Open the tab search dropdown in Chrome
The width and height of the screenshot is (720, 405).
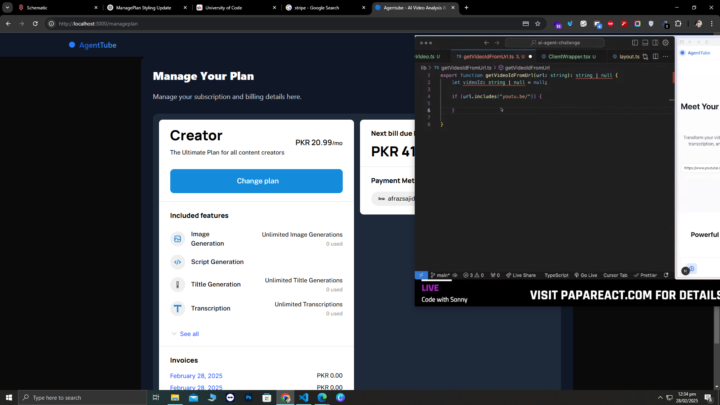click(x=7, y=8)
